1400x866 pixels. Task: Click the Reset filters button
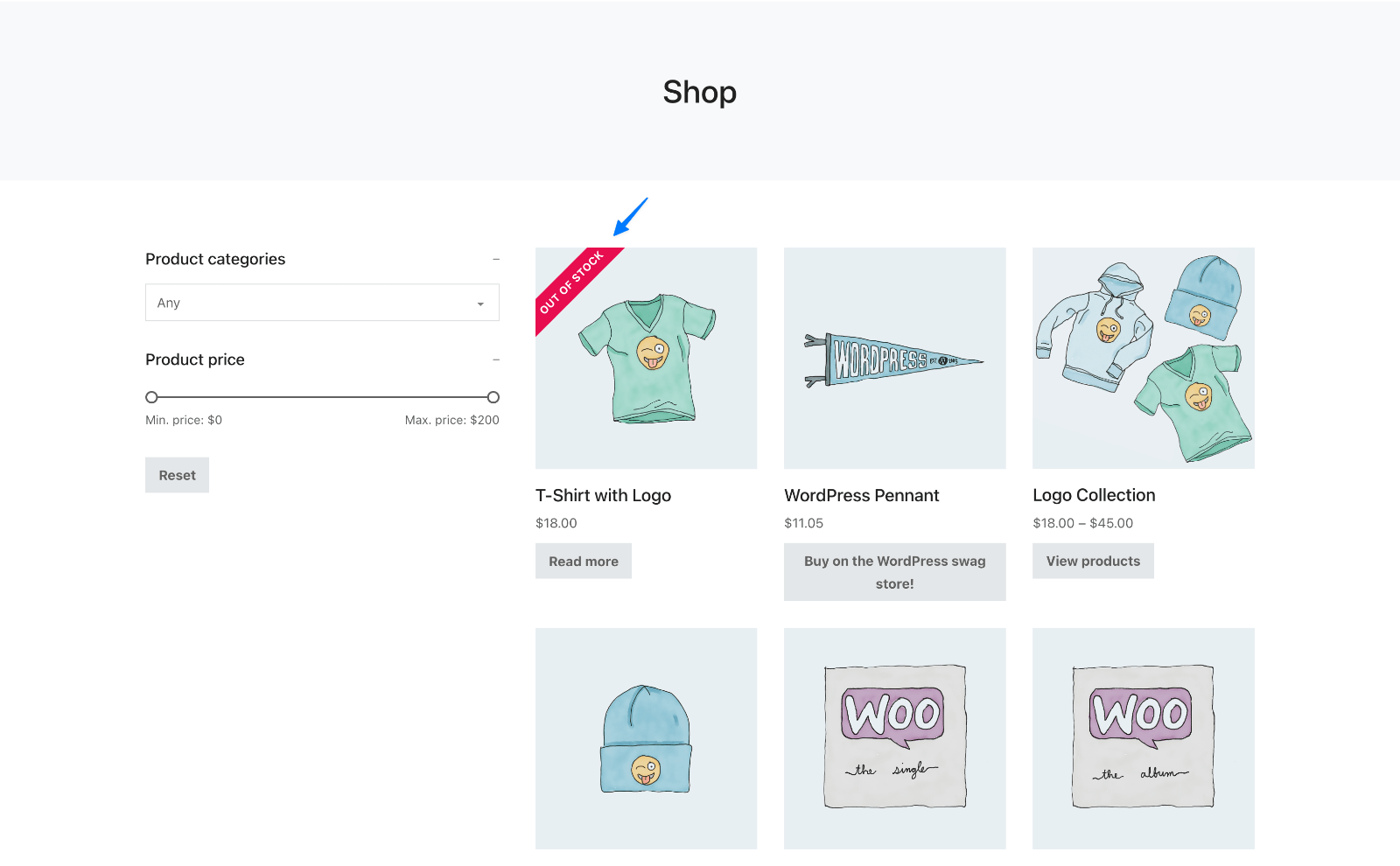tap(177, 474)
